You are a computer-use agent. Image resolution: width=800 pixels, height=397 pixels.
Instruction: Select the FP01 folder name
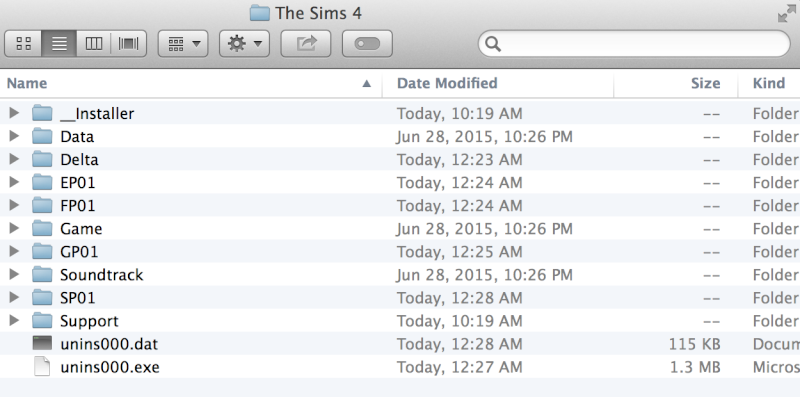coord(78,205)
